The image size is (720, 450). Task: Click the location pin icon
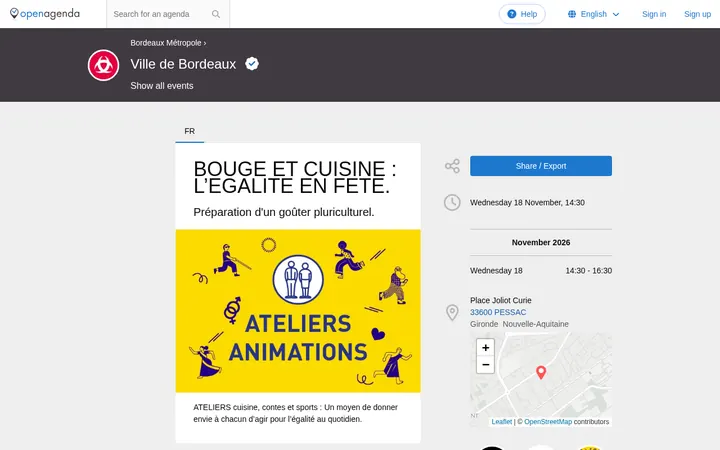[452, 313]
